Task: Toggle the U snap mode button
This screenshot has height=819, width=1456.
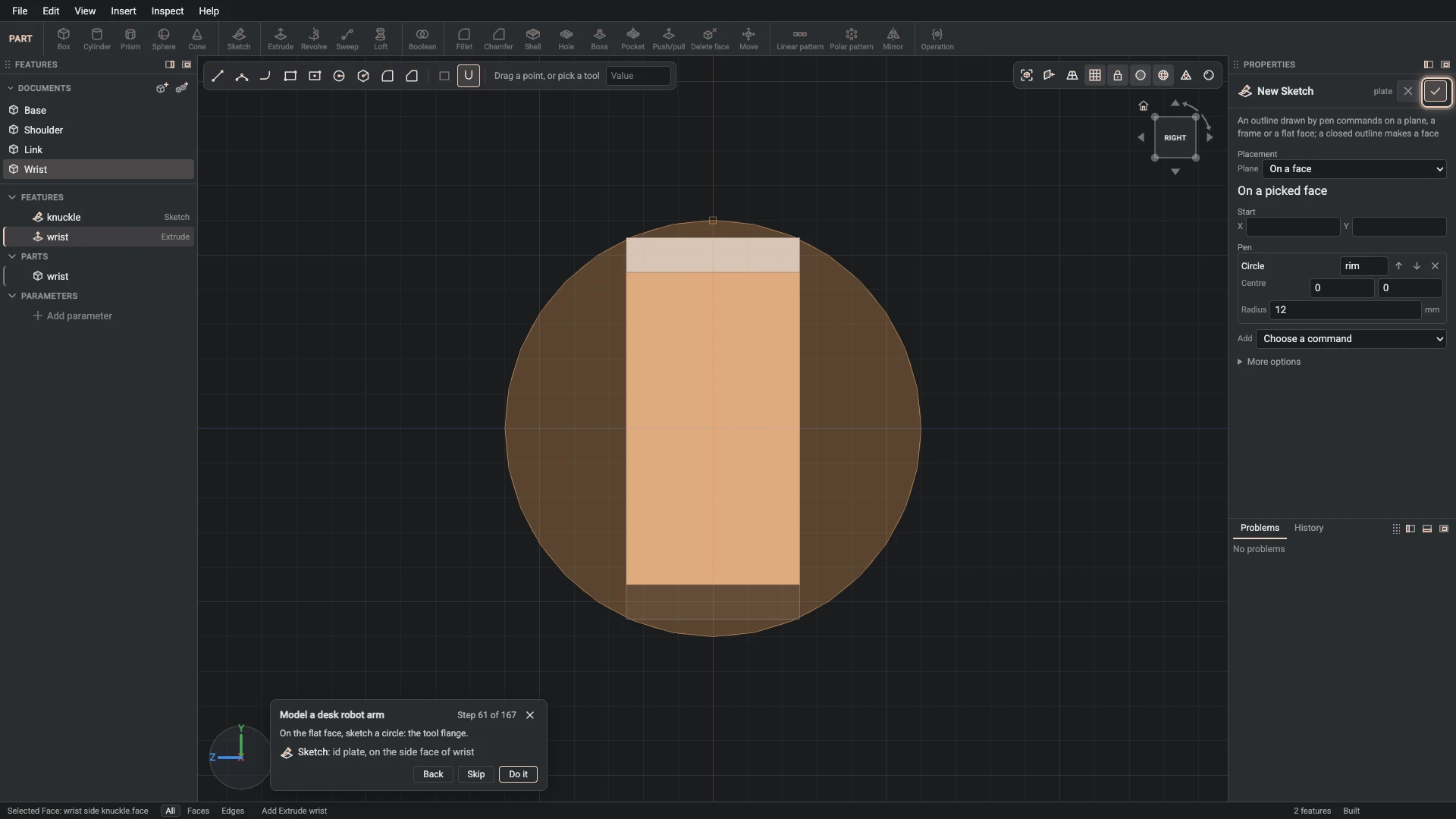Action: [x=469, y=76]
